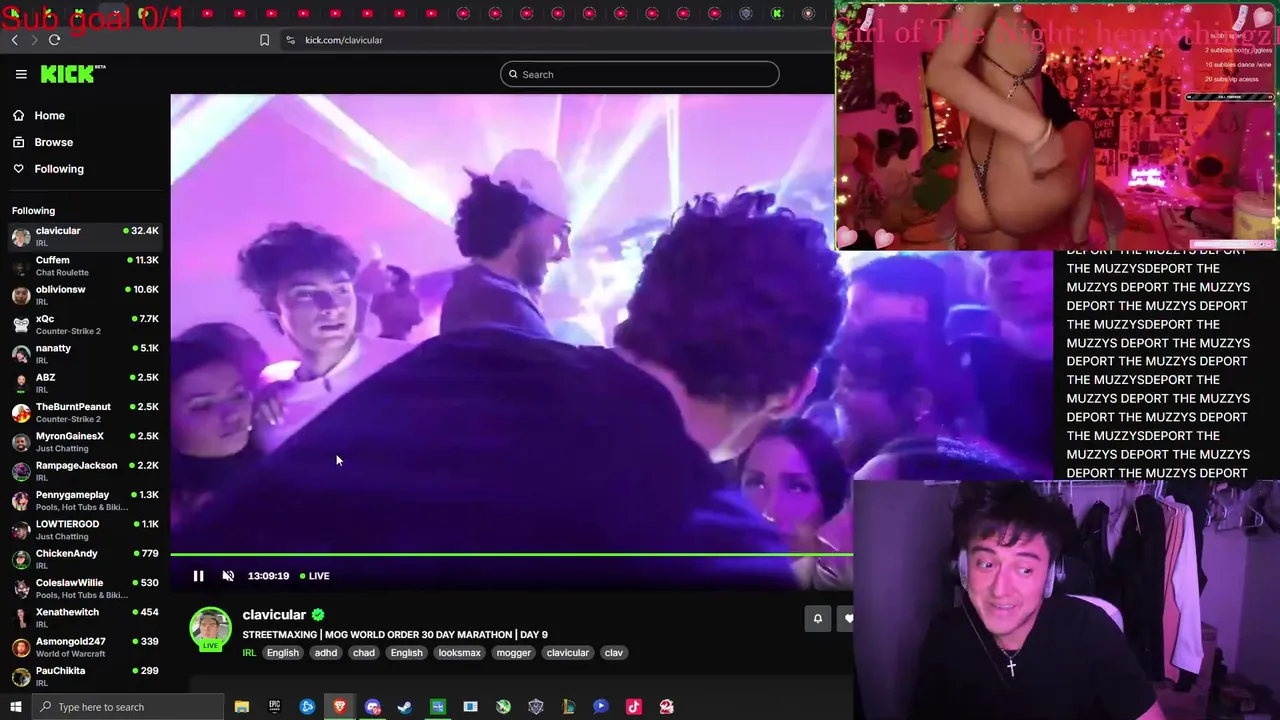Open xQc's channel in sidebar
The image size is (1280, 720).
(x=85, y=324)
